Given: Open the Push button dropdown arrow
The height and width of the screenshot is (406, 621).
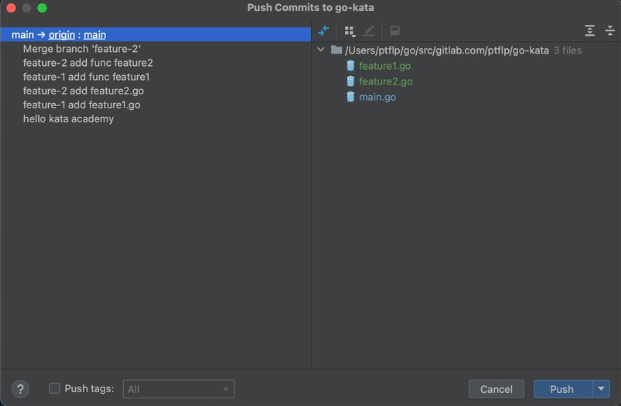Looking at the screenshot, I should pos(601,389).
